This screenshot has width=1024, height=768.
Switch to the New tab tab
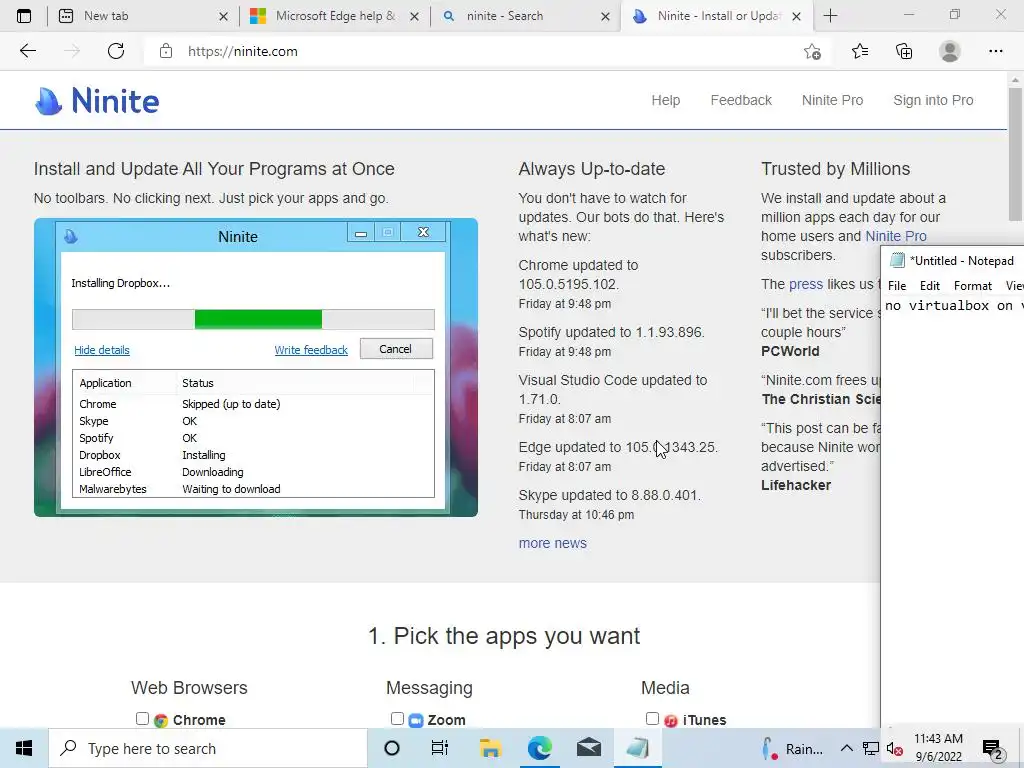142,16
